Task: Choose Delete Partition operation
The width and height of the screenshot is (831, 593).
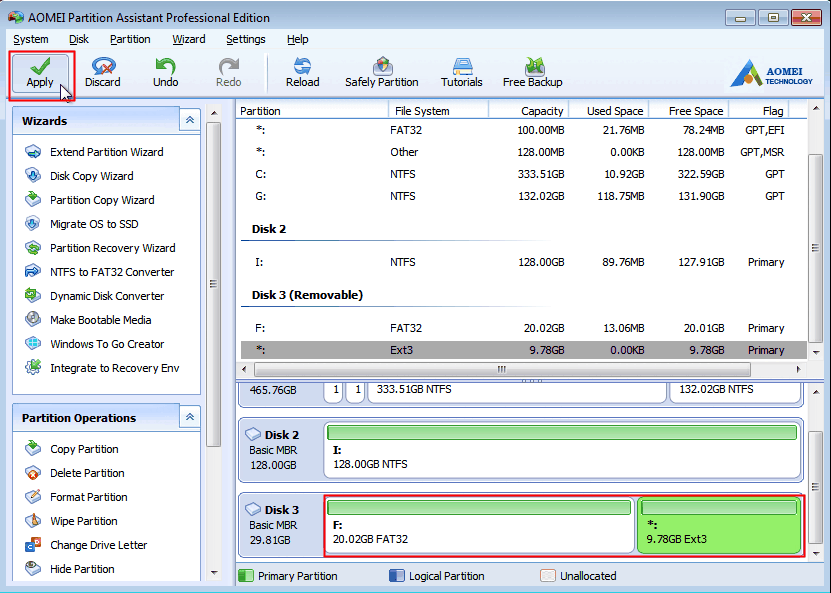Action: point(75,473)
